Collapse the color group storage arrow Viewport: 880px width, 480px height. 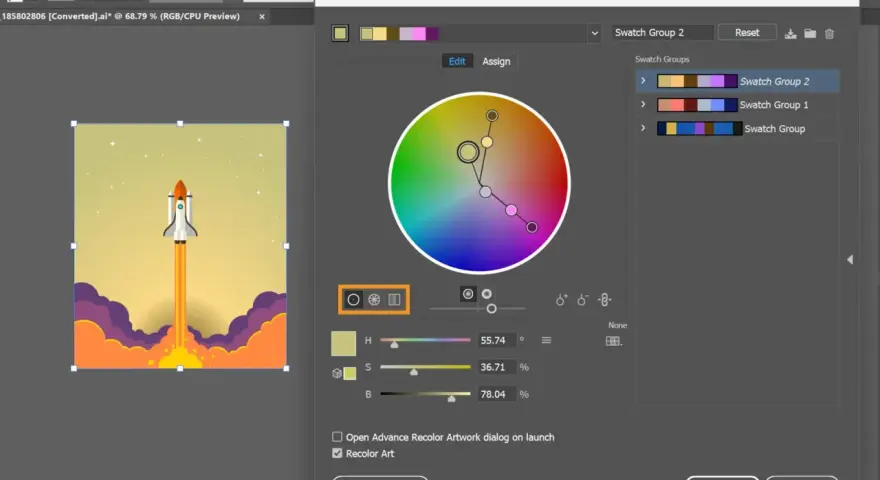pos(850,259)
